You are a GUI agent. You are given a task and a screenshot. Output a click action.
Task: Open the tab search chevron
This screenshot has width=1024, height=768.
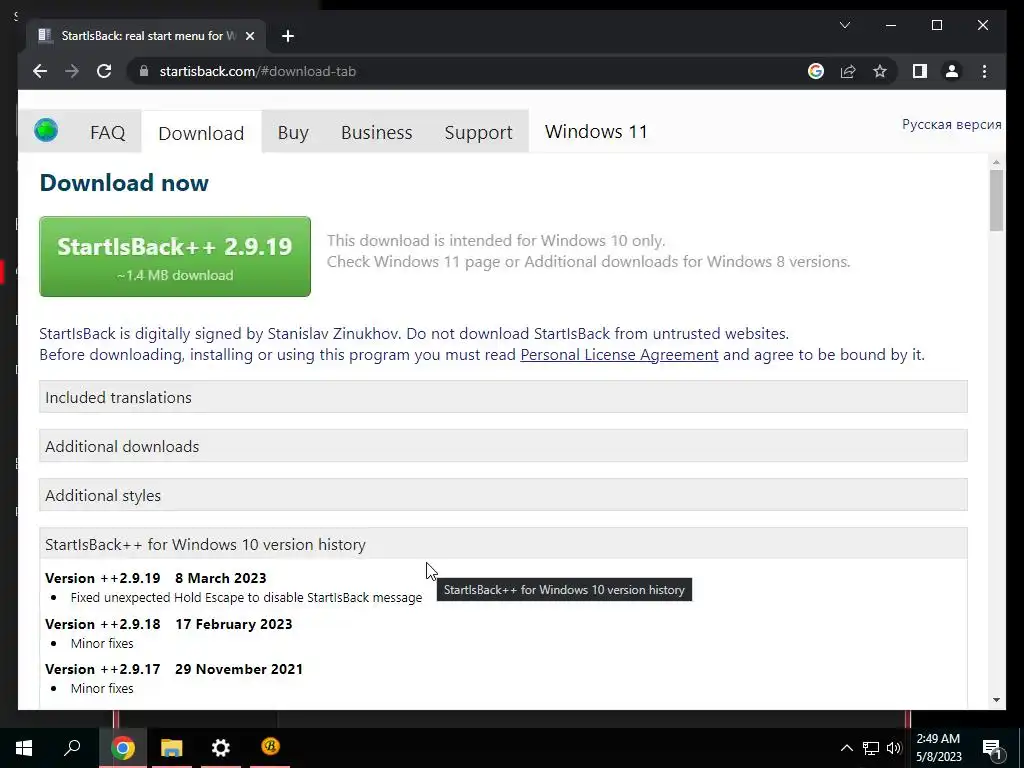pos(844,25)
